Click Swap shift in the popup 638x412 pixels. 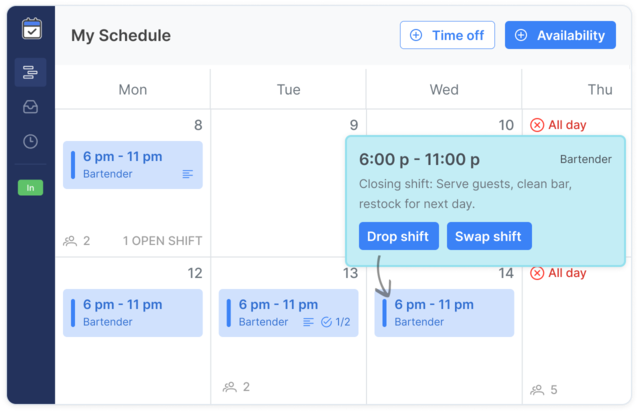pos(488,237)
